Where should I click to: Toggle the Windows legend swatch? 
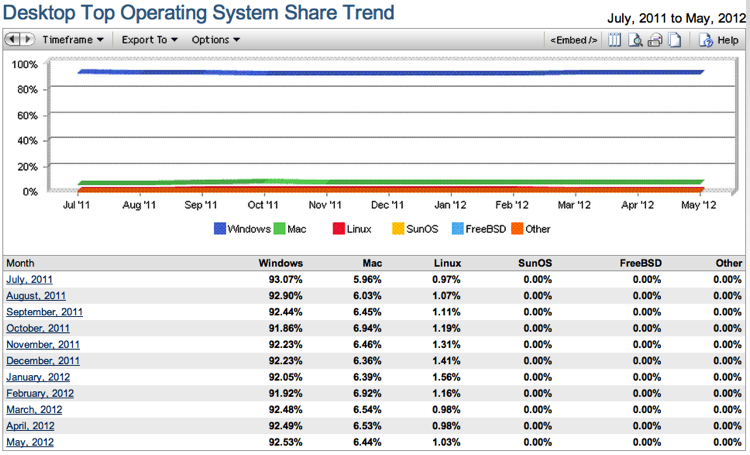pos(220,229)
